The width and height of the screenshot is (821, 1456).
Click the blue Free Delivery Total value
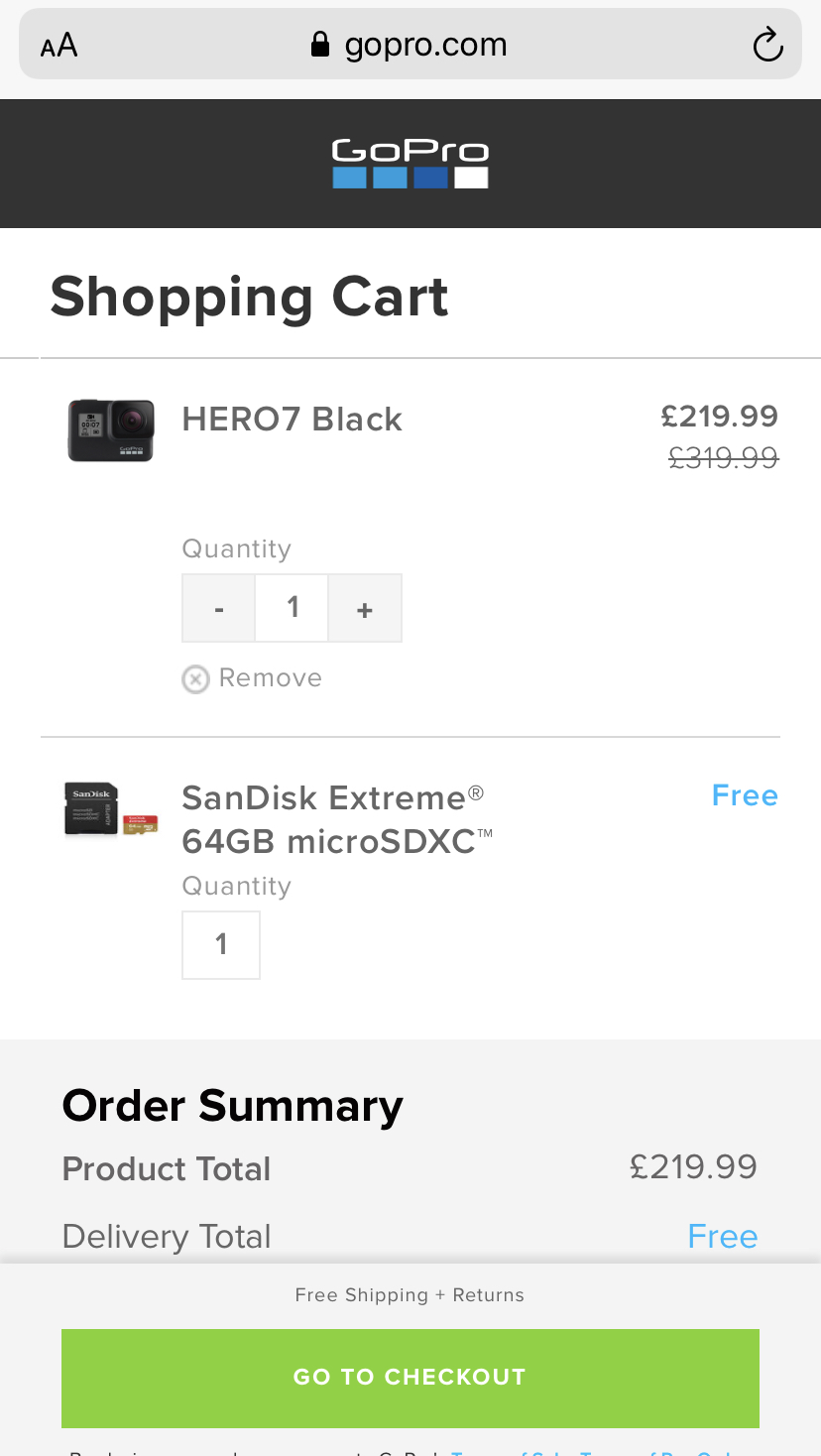coord(722,1237)
